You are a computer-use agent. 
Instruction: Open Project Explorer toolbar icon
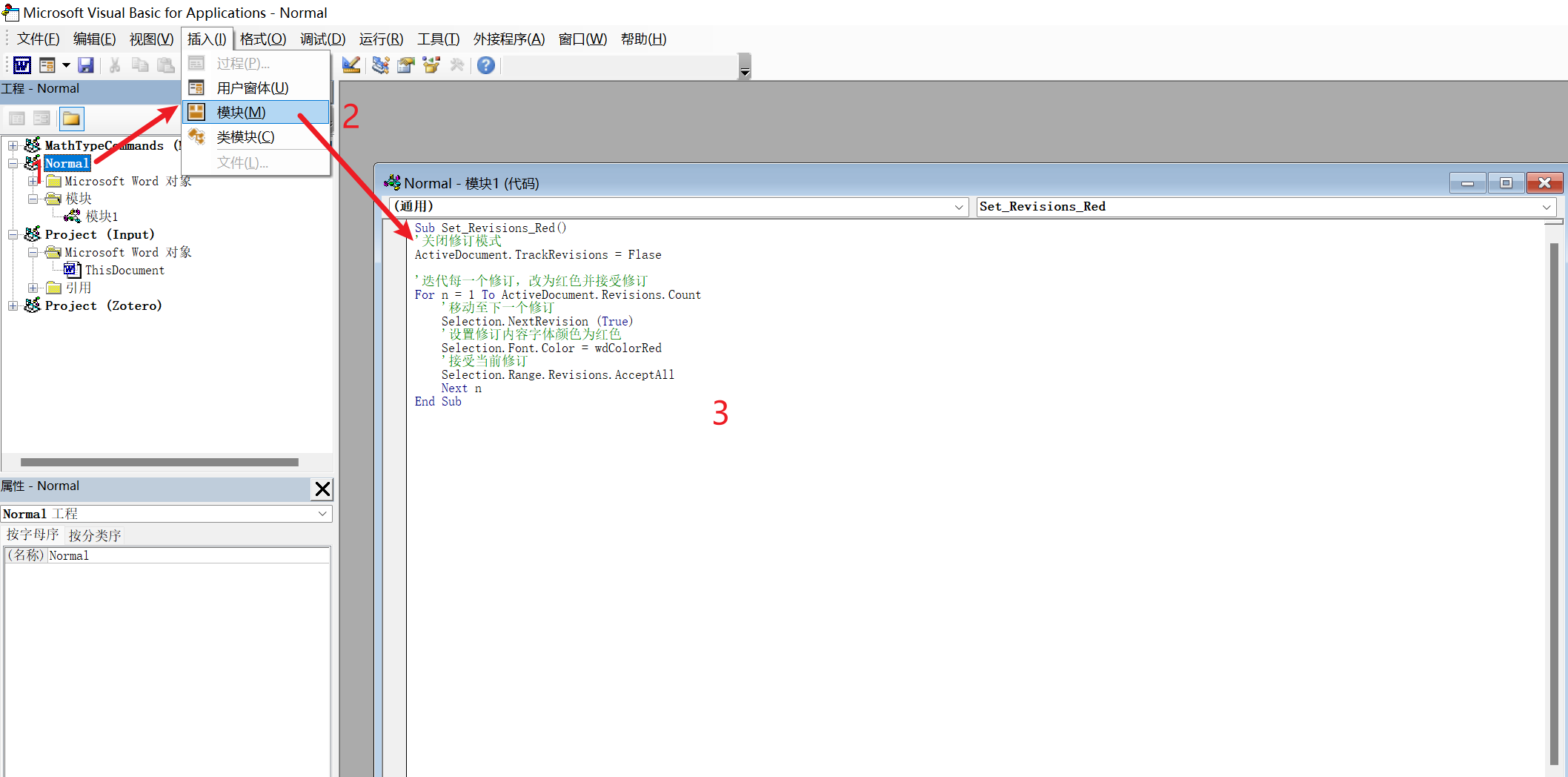point(380,65)
